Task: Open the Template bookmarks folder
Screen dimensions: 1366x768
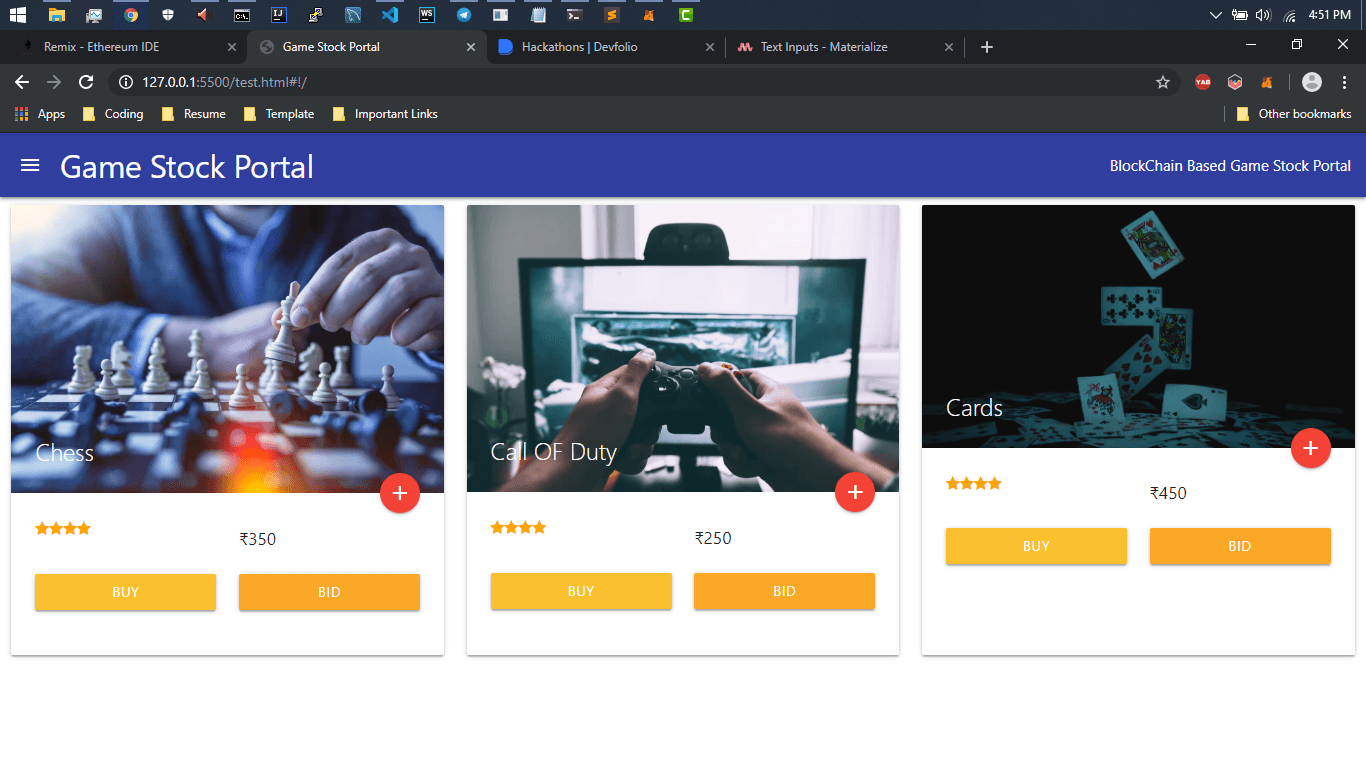Action: pyautogui.click(x=279, y=114)
